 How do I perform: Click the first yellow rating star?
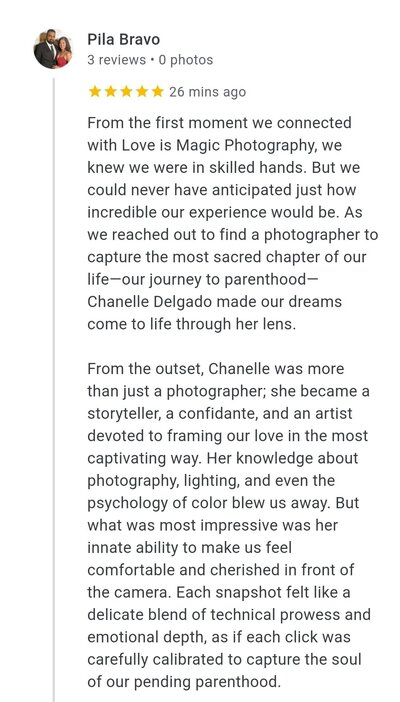[x=95, y=92]
